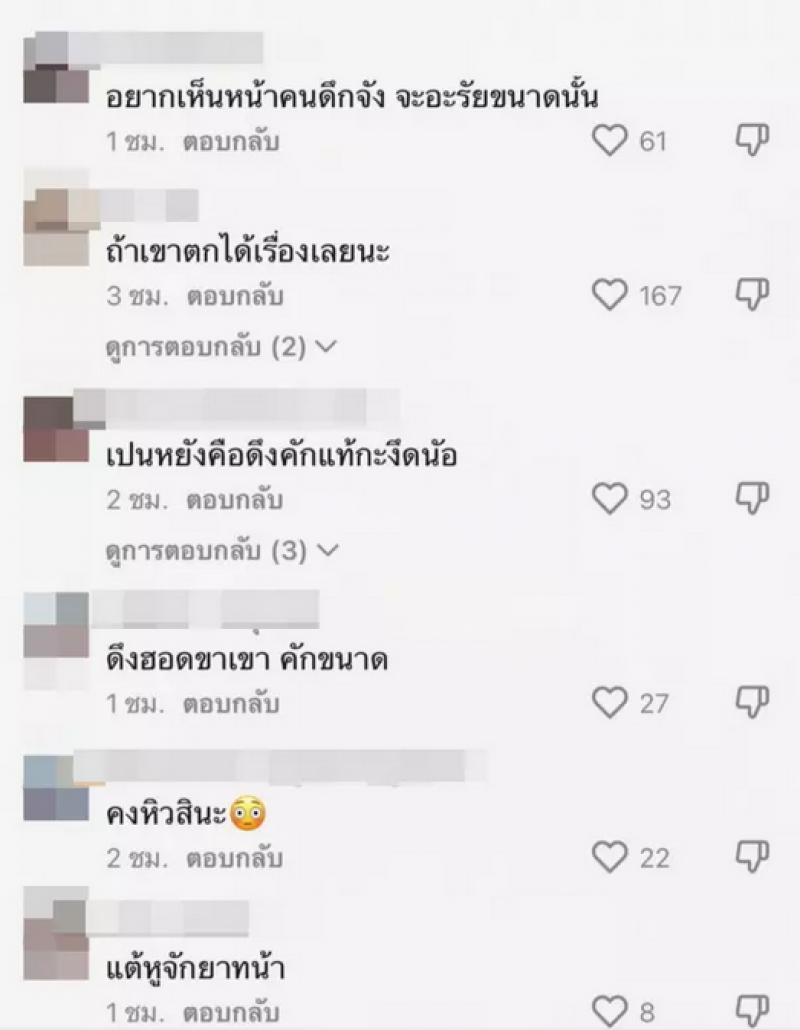This screenshot has width=800, height=1030.
Task: Reply to the 3 ชม. comment
Action: tap(235, 296)
